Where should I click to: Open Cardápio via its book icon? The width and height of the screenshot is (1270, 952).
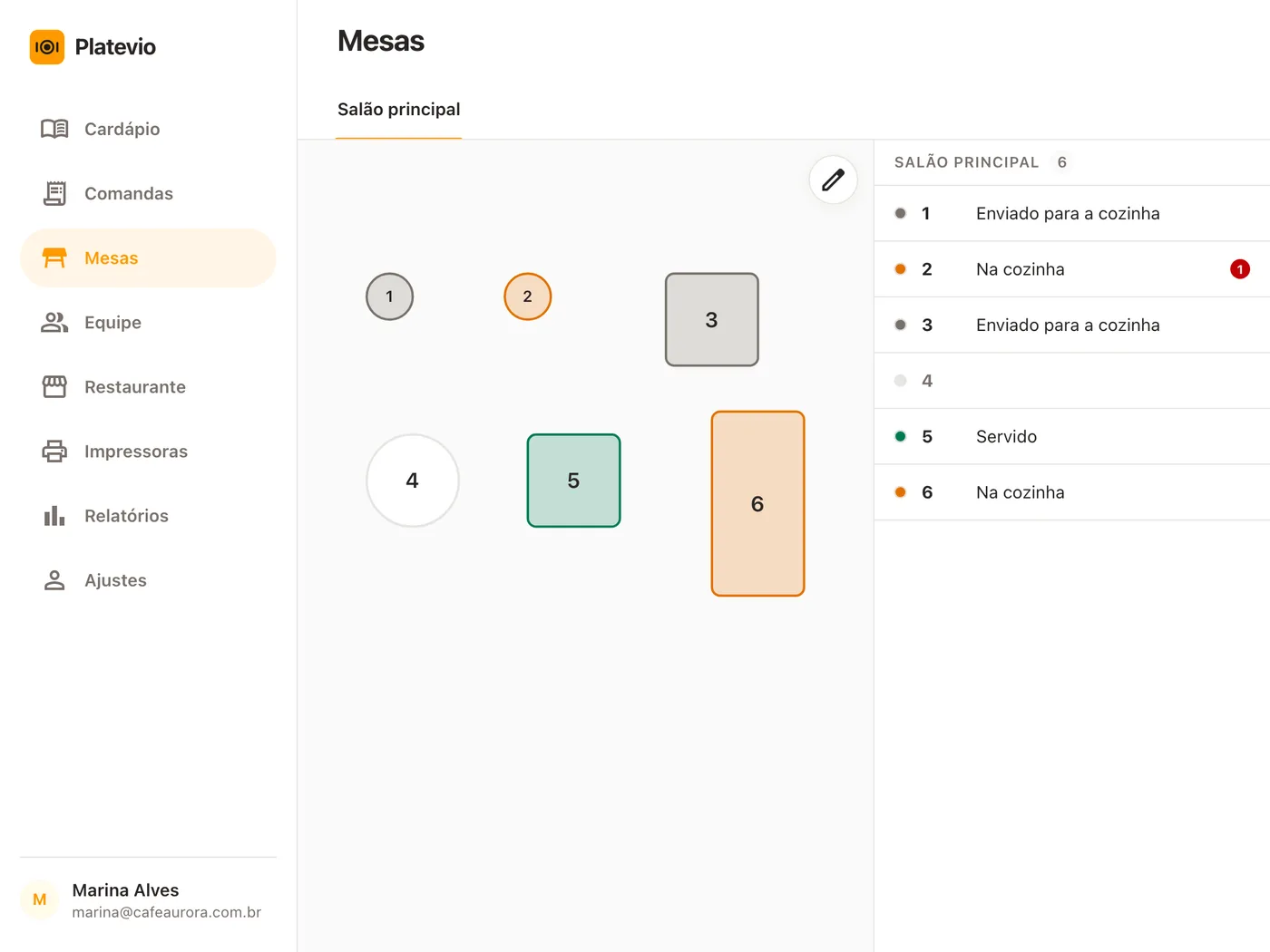[54, 129]
